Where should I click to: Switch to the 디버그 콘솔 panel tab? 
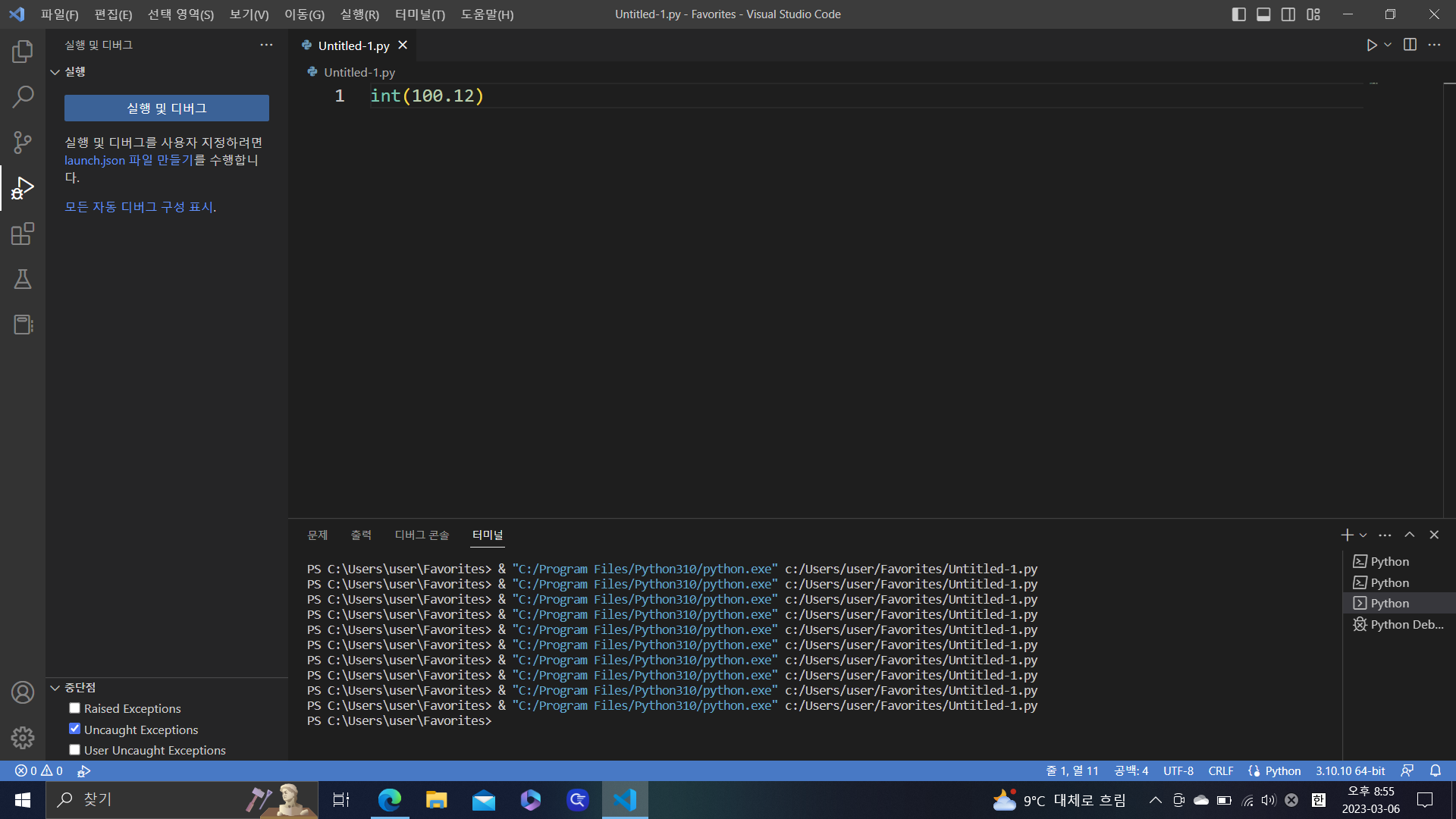(x=422, y=535)
